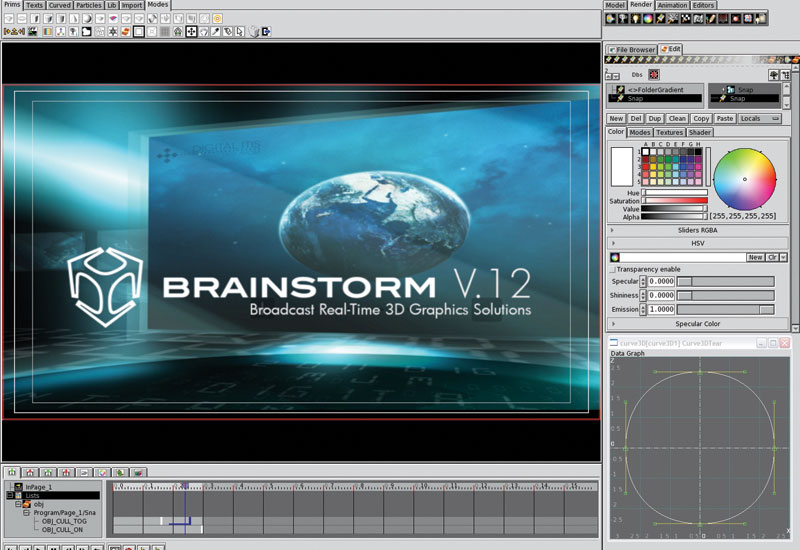Open the Locals dropdown

(x=760, y=118)
